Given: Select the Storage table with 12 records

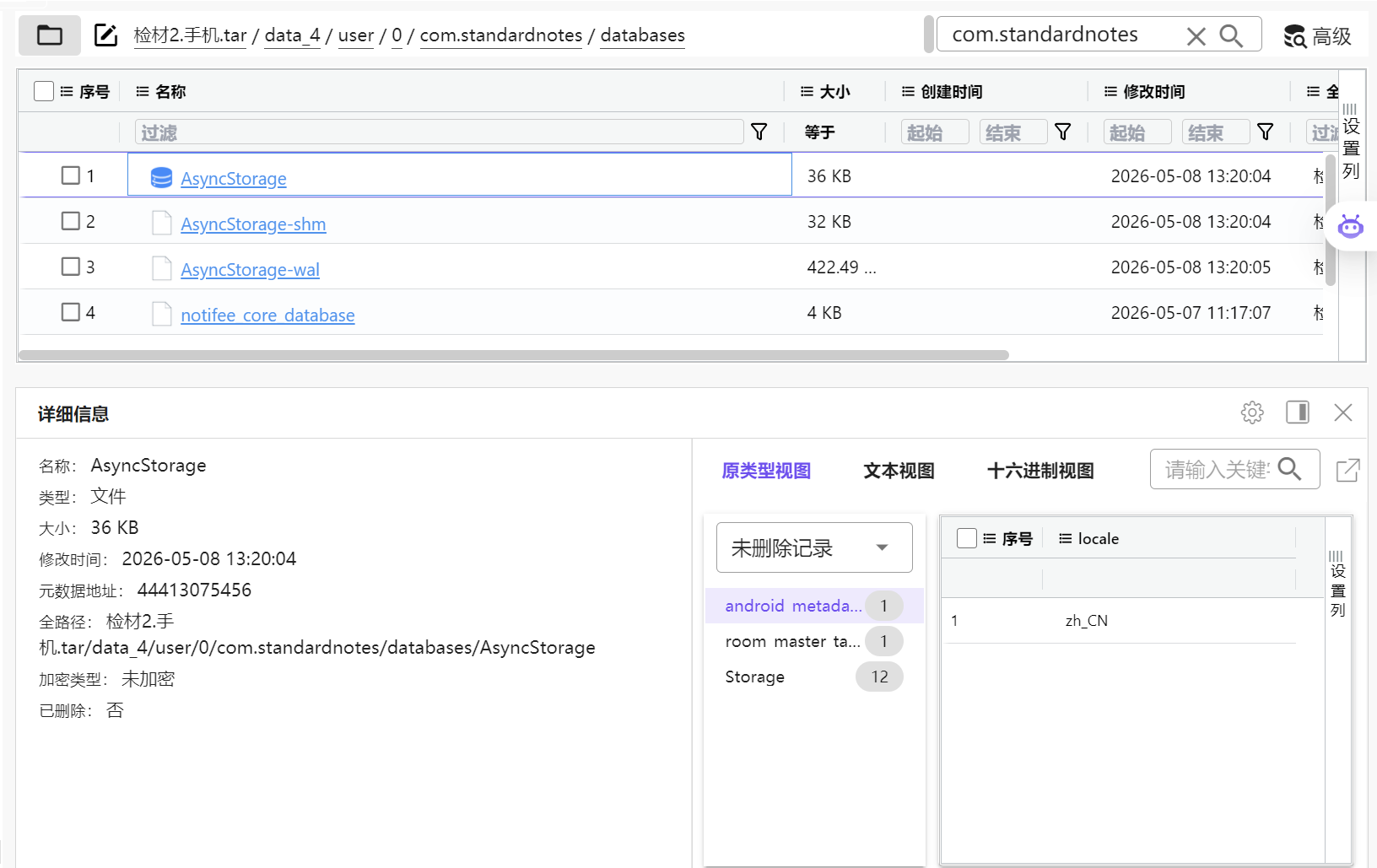Looking at the screenshot, I should 814,677.
